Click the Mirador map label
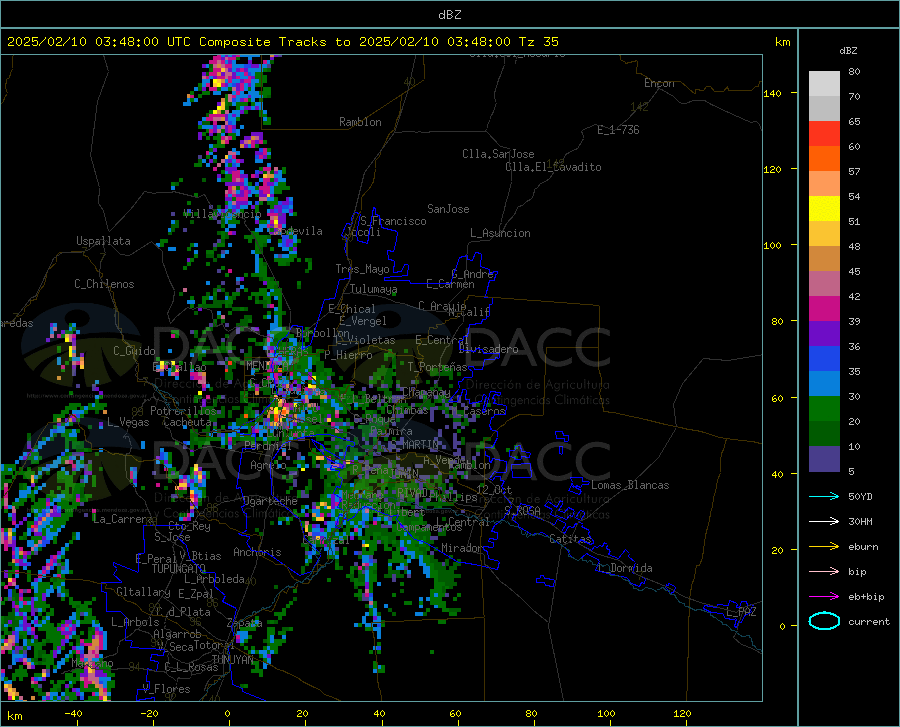Viewport: 900px width, 727px height. tap(462, 548)
